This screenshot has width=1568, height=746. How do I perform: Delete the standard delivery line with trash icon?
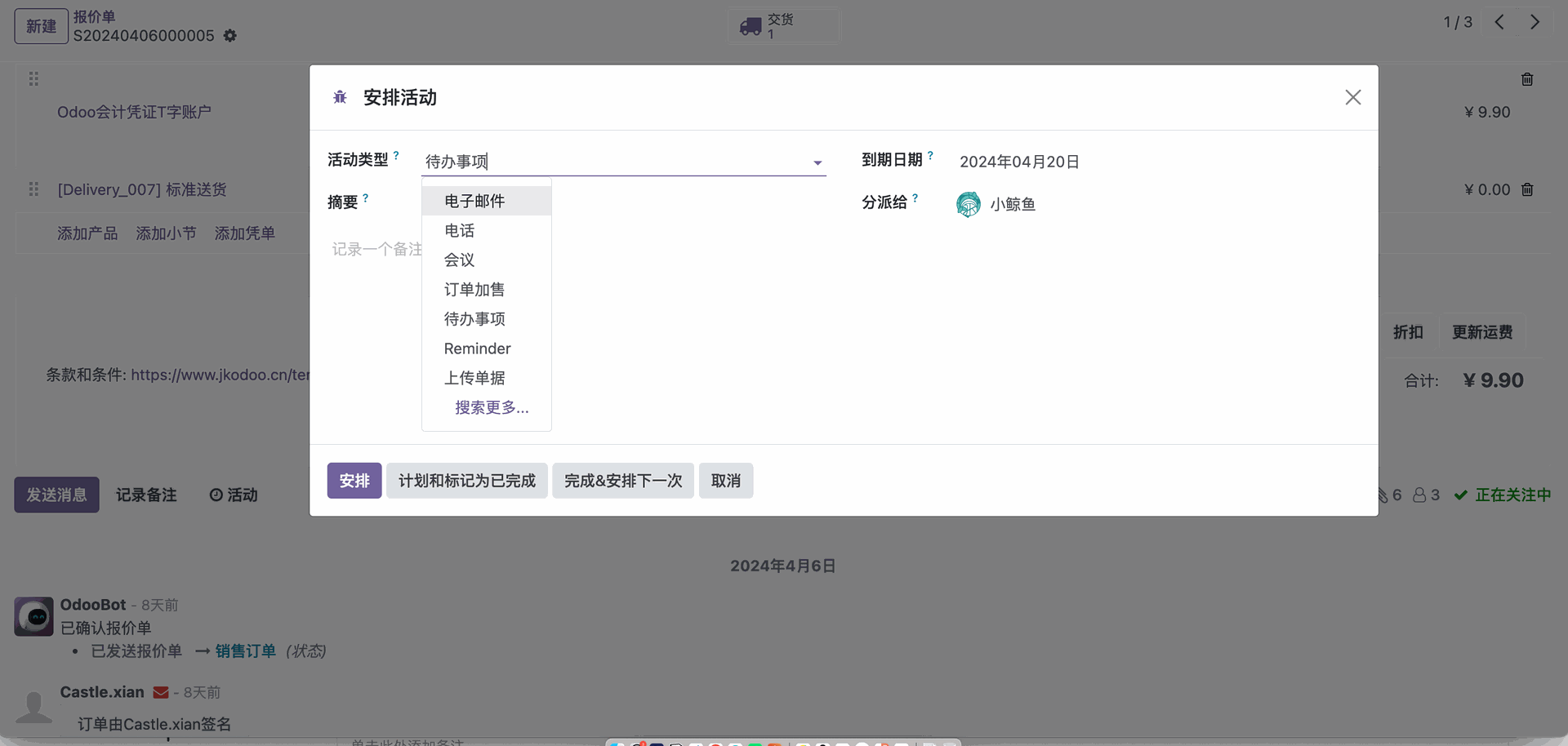(1527, 189)
